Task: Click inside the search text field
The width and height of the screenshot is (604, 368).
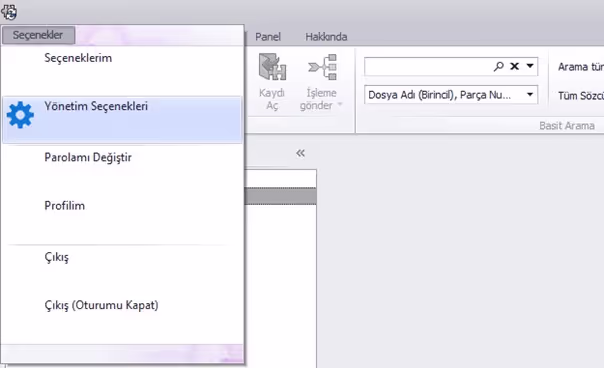Action: [x=428, y=67]
